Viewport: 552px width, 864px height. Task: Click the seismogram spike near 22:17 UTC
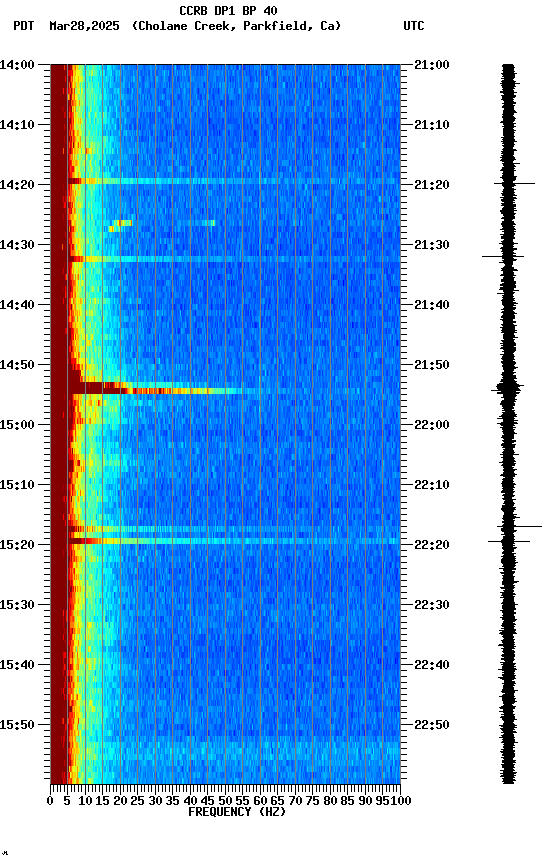pos(519,527)
